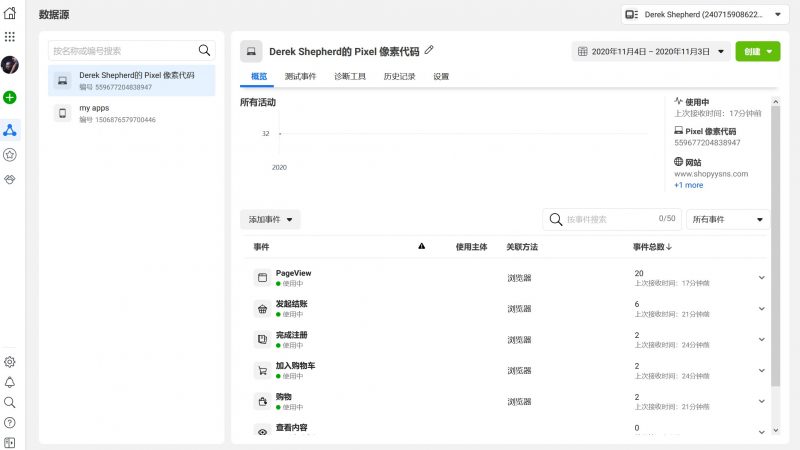This screenshot has height=450, width=800.
Task: Click the 关联方法 column header
Action: tap(522, 247)
